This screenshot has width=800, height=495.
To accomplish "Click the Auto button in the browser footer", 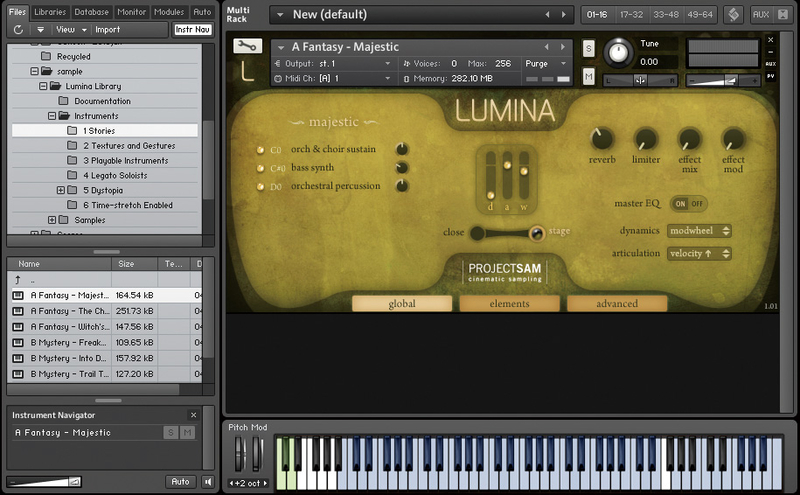I will 180,482.
